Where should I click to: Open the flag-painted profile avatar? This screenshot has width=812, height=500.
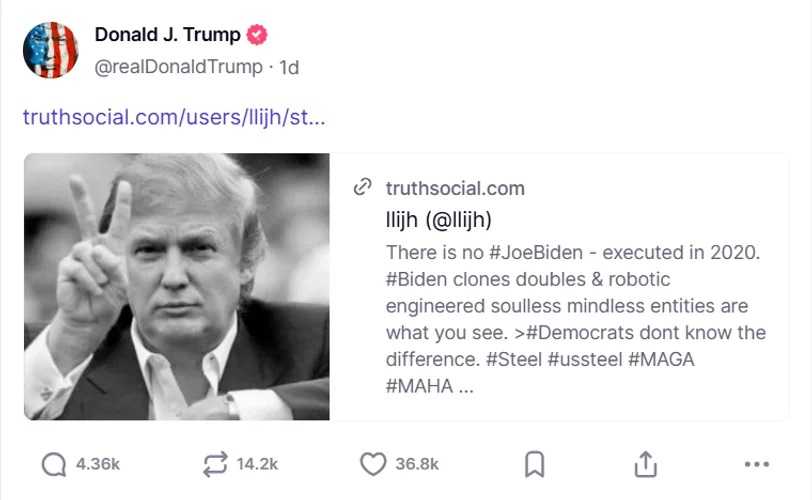click(51, 50)
